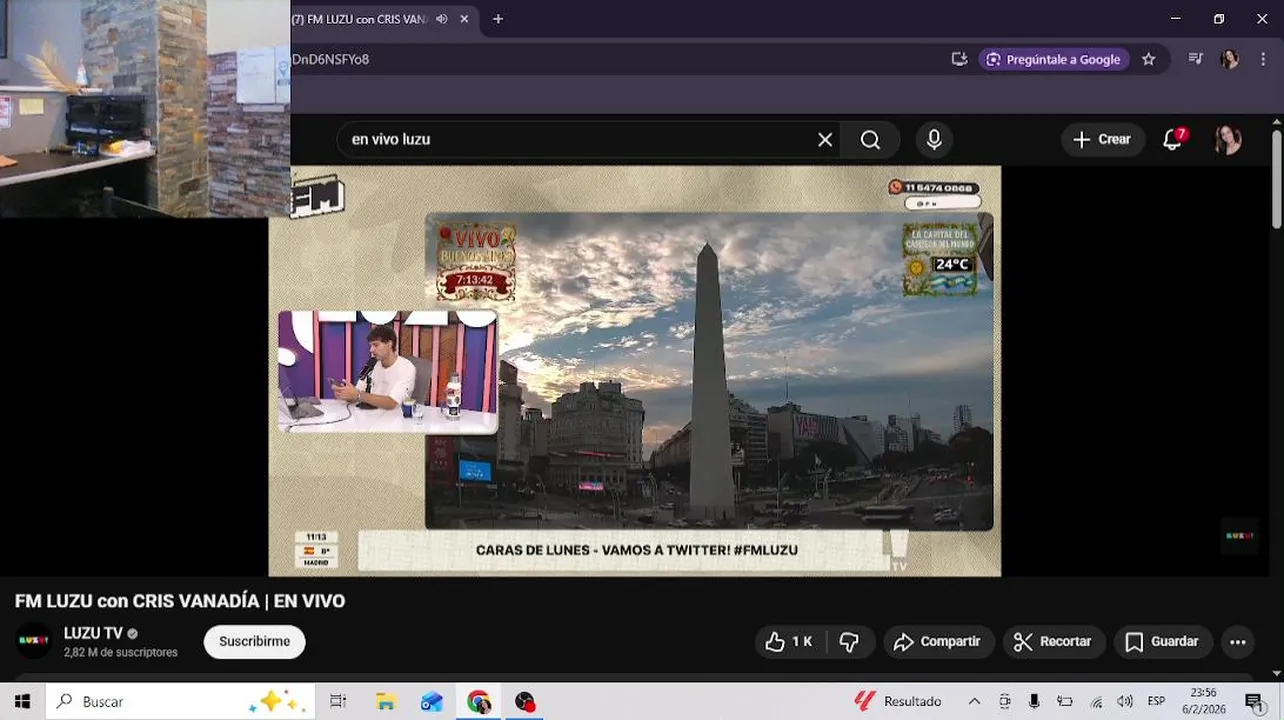
Task: Open the more actions three-dot menu
Action: click(1238, 642)
